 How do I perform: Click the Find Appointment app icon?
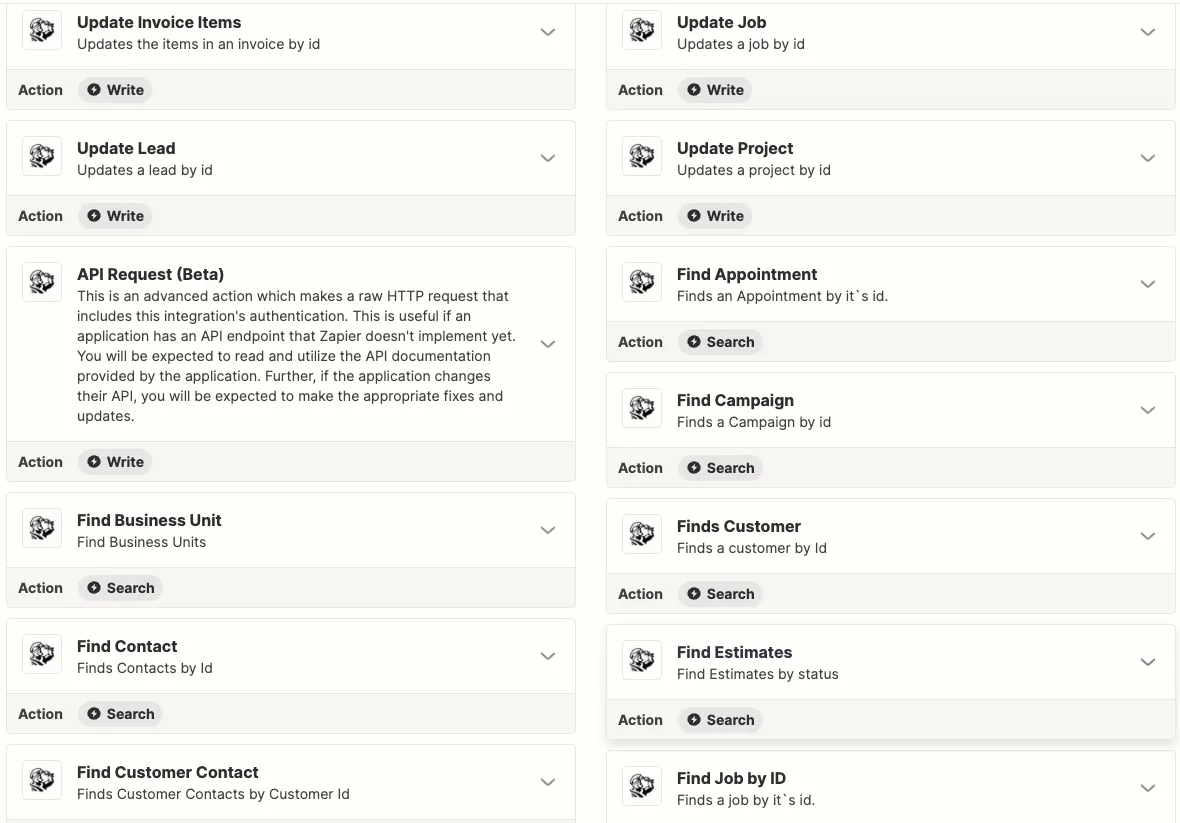(642, 283)
